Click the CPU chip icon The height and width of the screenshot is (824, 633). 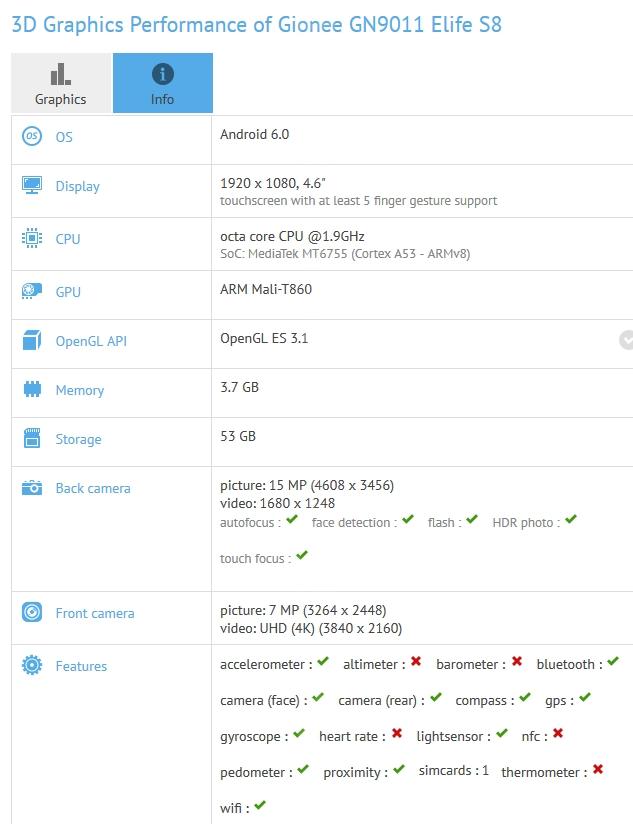[34, 239]
